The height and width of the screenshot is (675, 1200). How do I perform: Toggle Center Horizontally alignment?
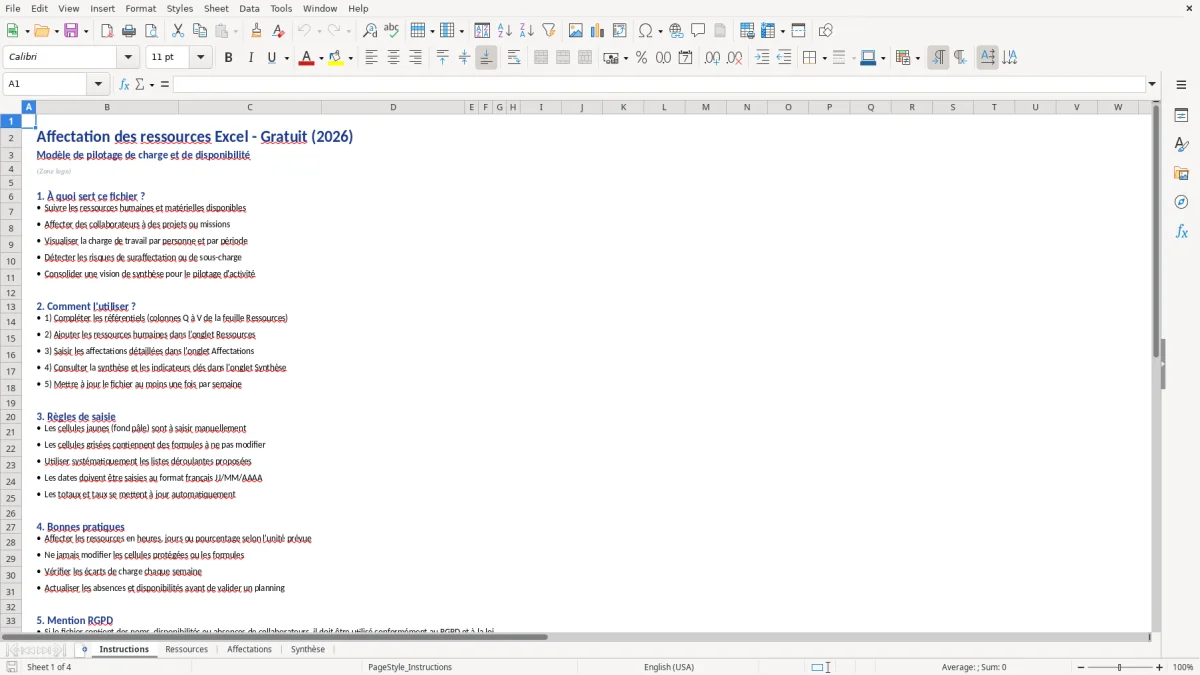point(393,58)
